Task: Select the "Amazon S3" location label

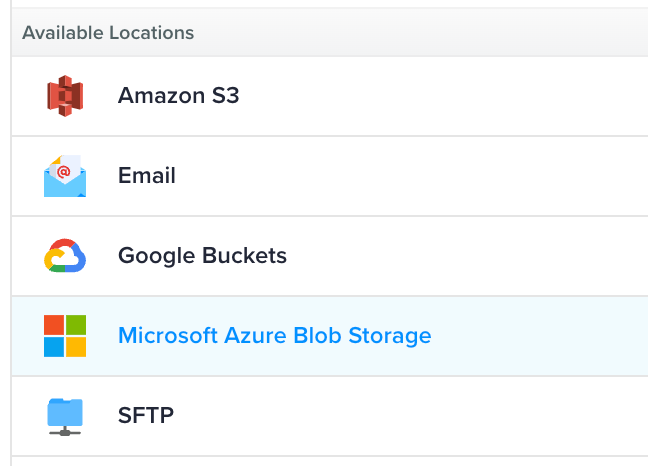Action: (178, 96)
